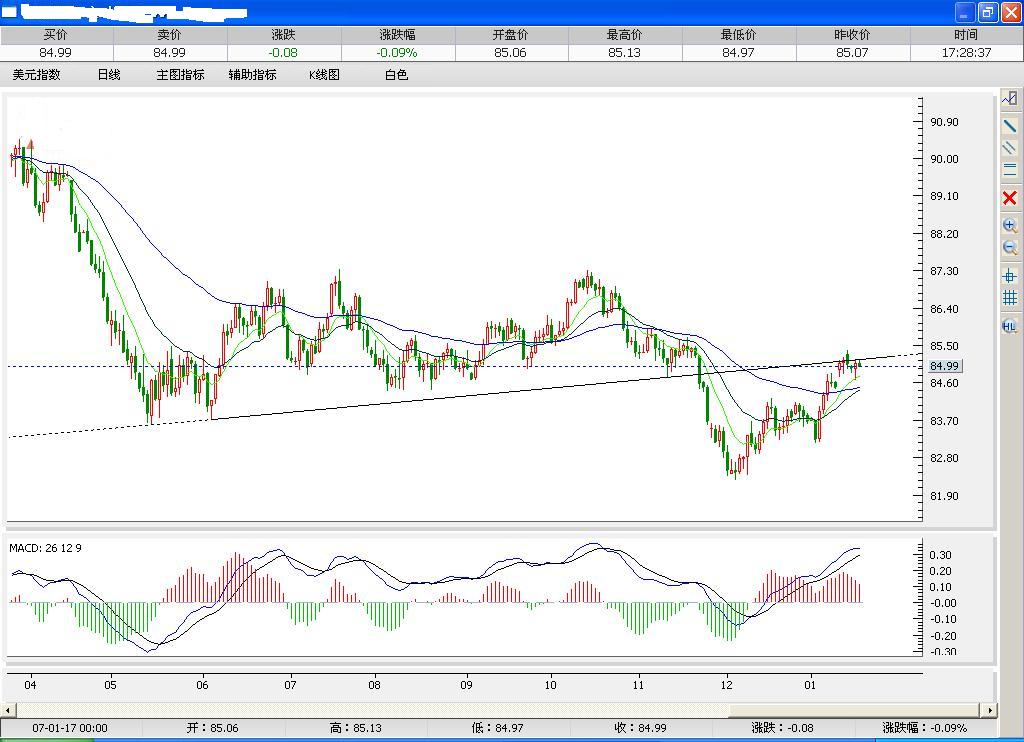Image resolution: width=1024 pixels, height=742 pixels.
Task: Select the HL high-low marker tool
Action: [1010, 327]
